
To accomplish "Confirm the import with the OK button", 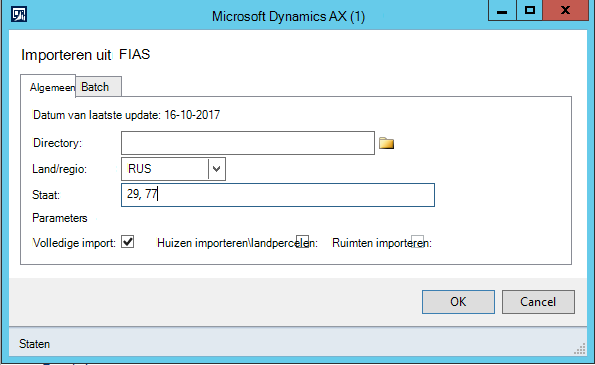I will [x=458, y=302].
